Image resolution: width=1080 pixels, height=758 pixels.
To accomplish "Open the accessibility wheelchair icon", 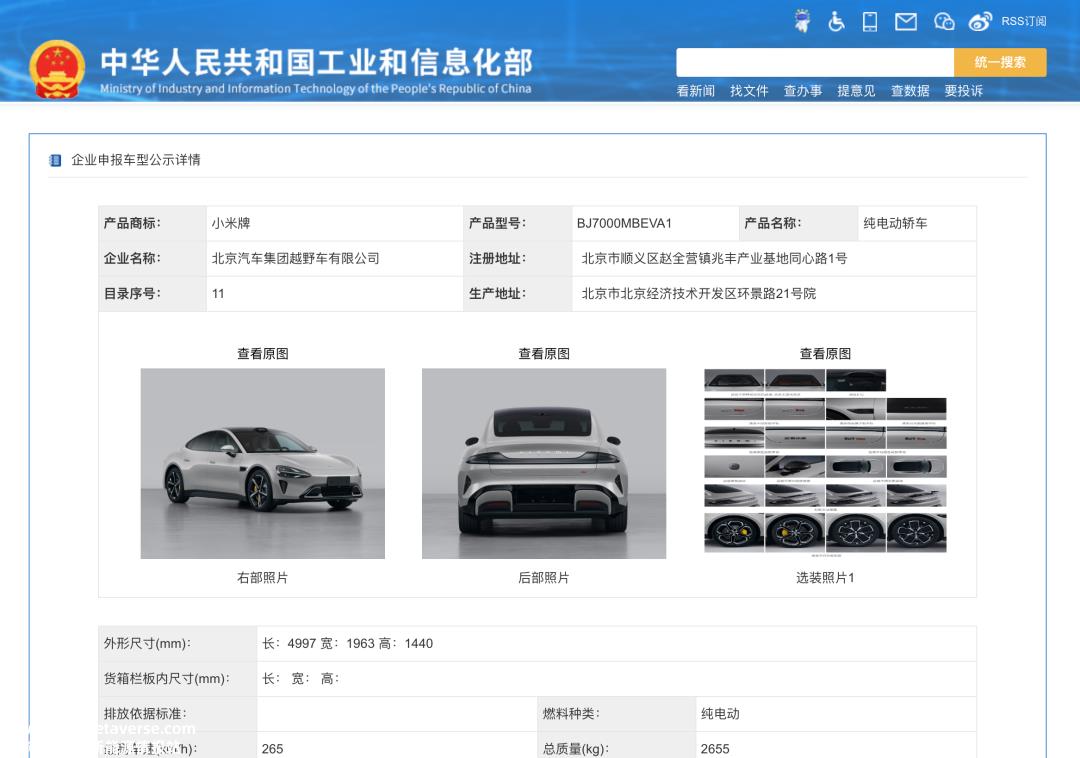I will 836,21.
